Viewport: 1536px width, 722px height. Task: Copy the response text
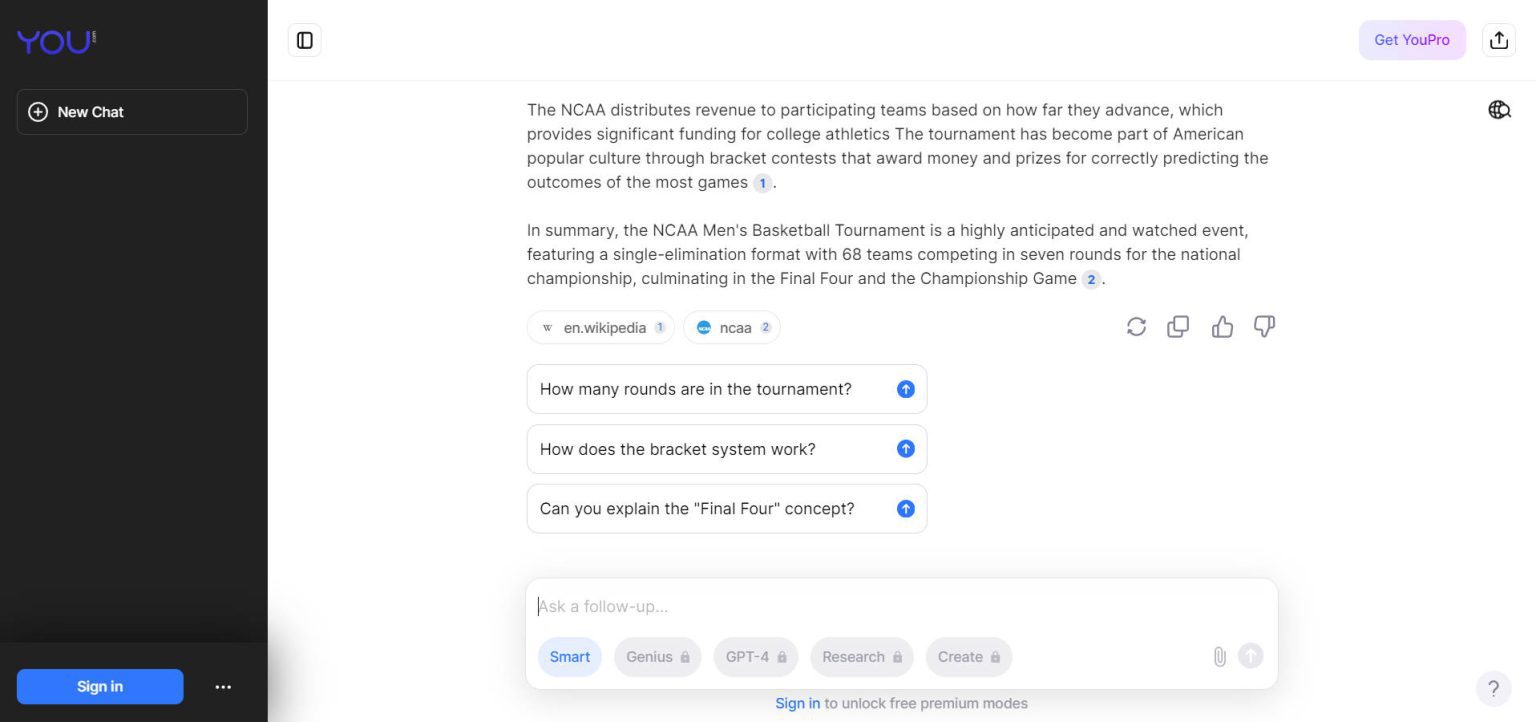tap(1178, 327)
